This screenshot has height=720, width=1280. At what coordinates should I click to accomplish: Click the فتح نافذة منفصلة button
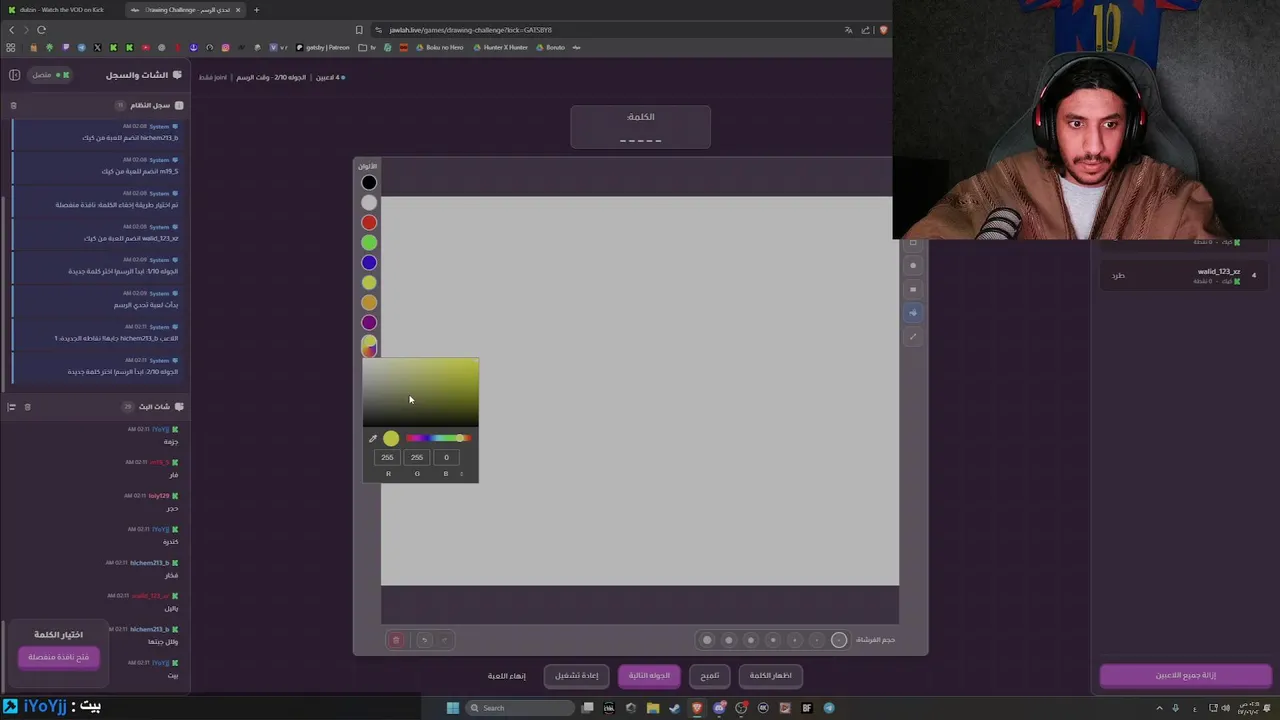tap(59, 657)
